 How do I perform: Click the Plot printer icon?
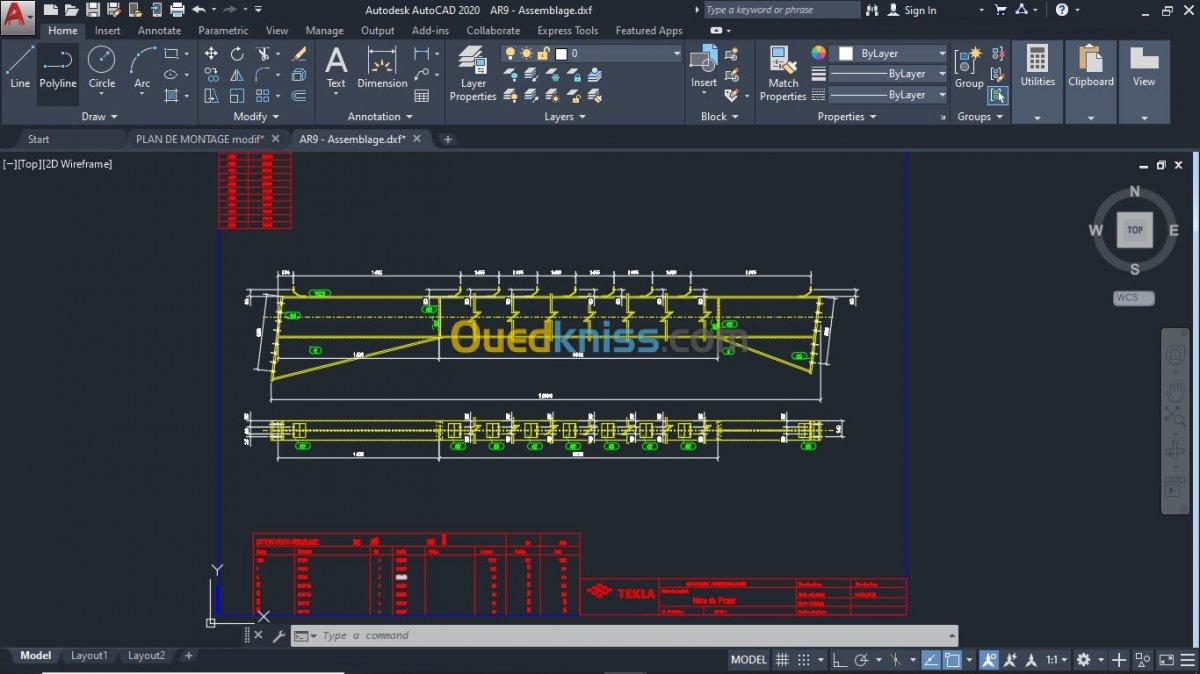tap(178, 10)
